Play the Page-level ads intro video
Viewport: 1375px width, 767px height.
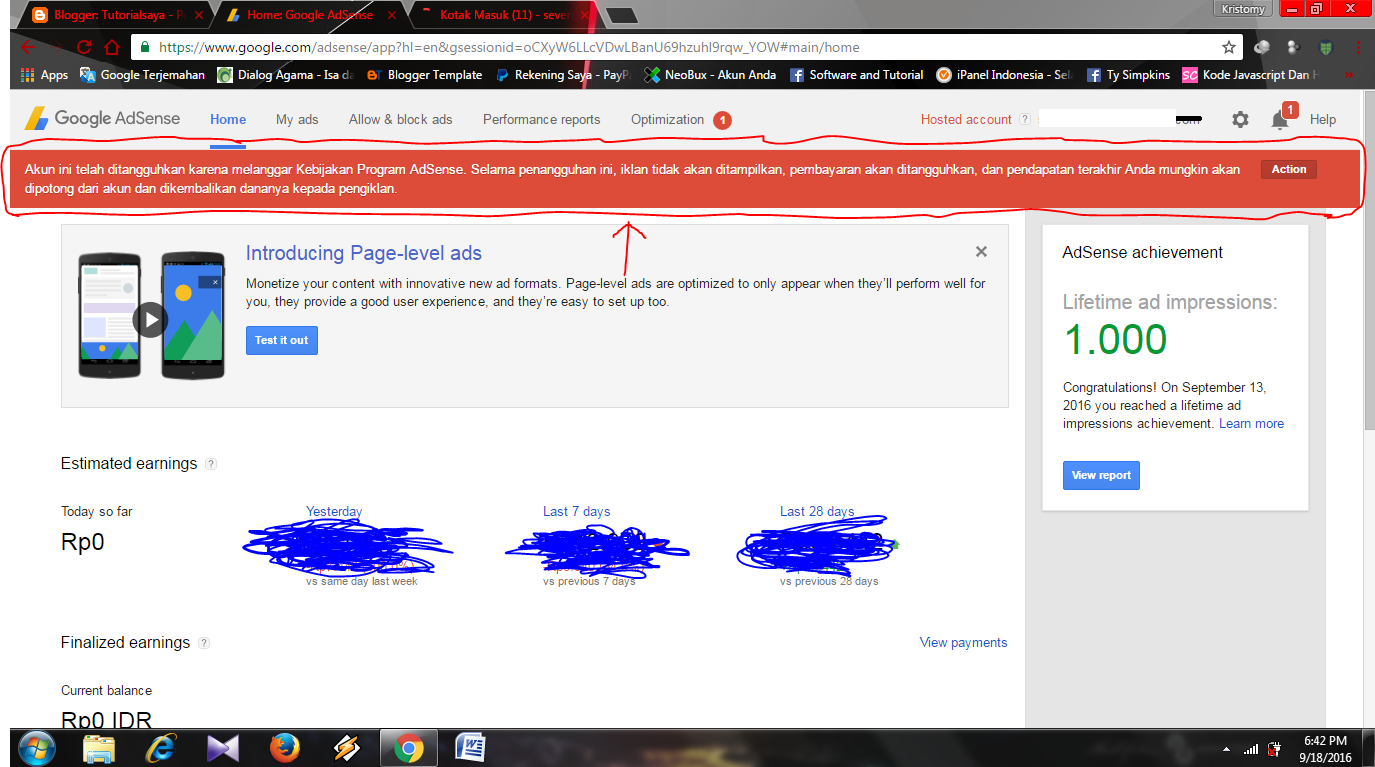click(x=150, y=320)
